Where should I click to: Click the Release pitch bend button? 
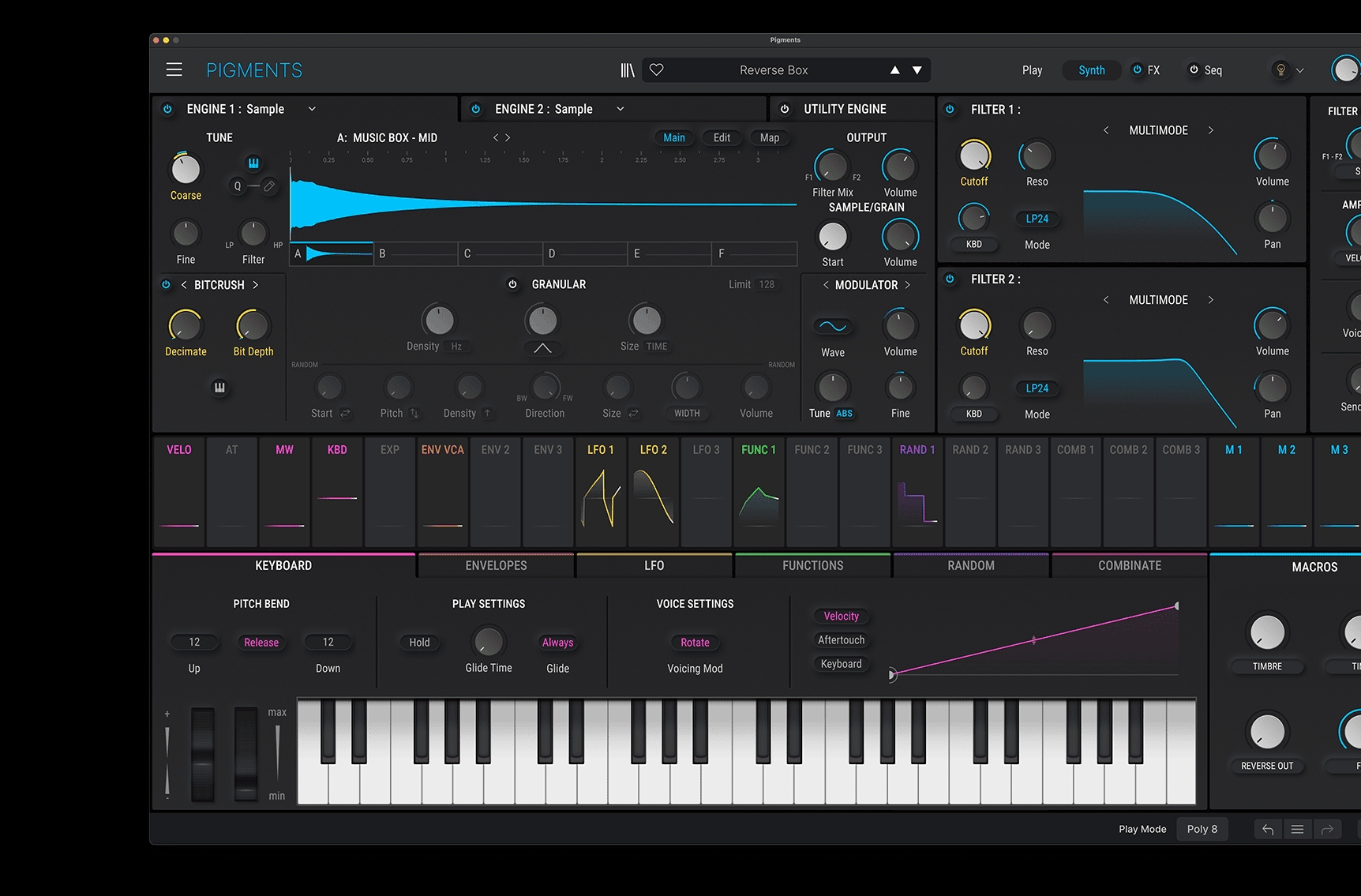pos(261,643)
